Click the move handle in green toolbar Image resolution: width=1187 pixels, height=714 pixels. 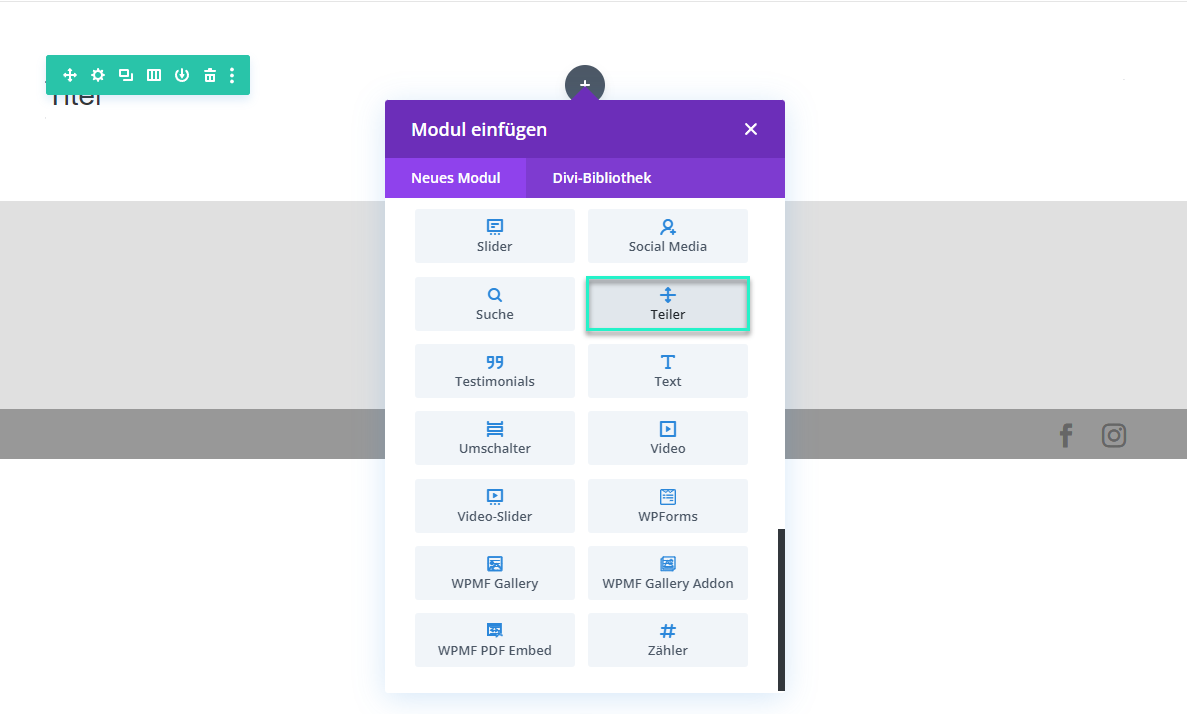tap(70, 75)
